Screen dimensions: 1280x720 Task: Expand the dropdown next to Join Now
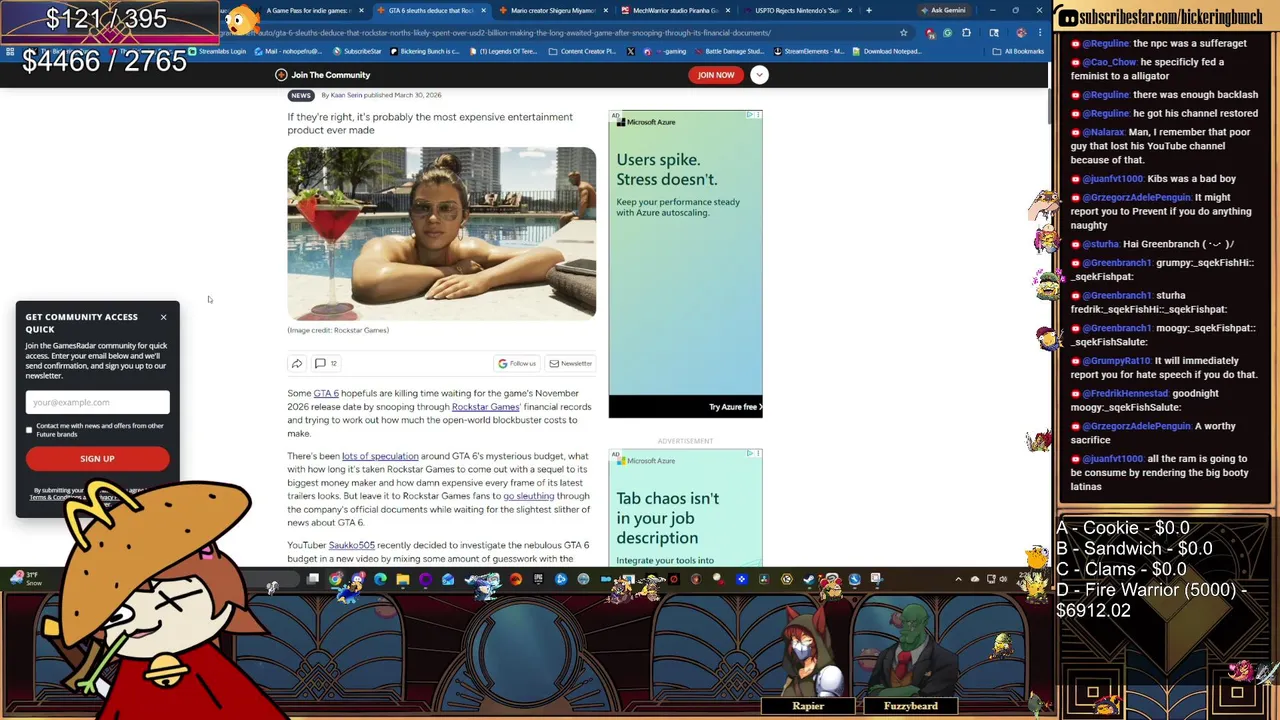point(759,75)
